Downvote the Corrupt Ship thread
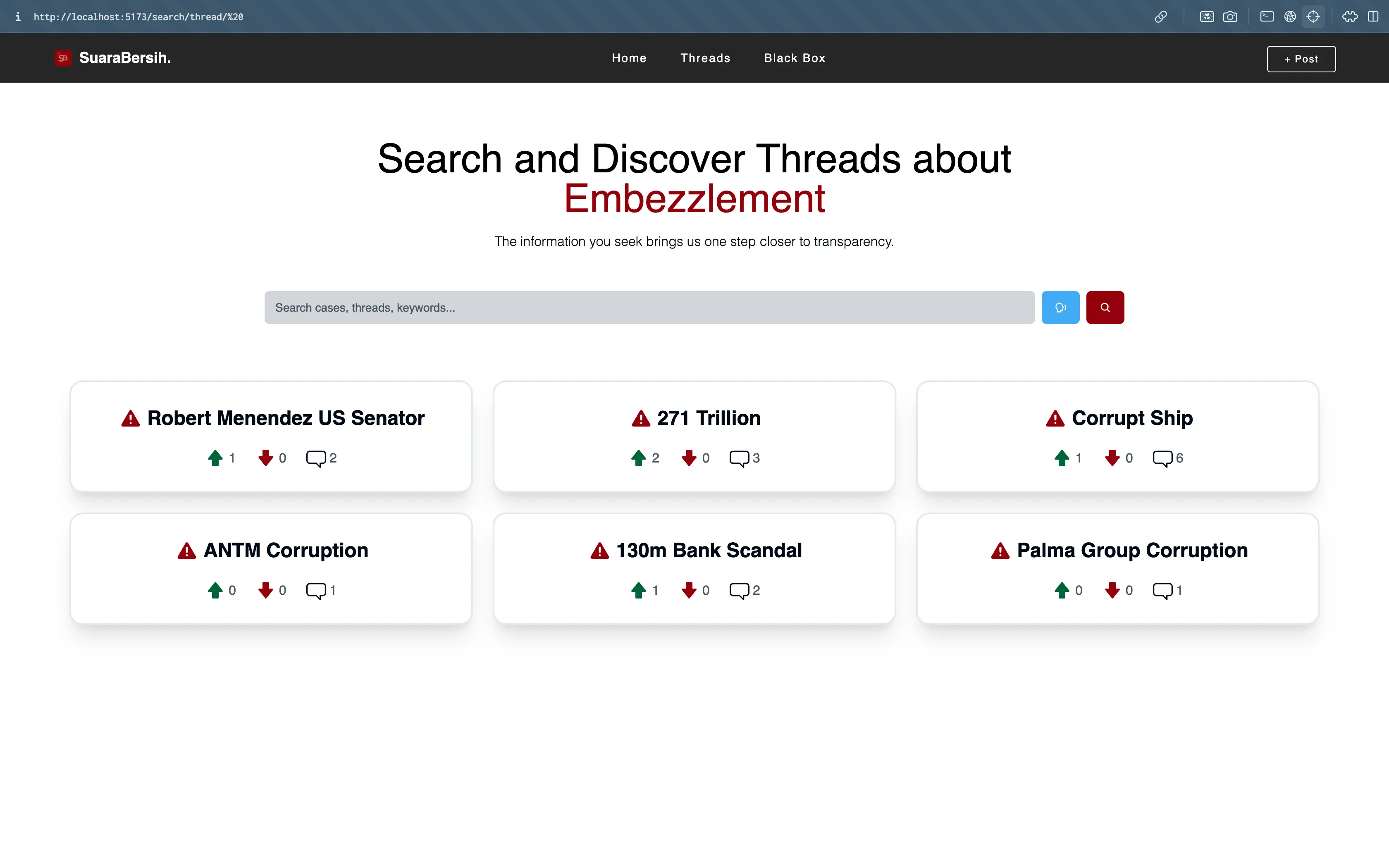The width and height of the screenshot is (1389, 868). [x=1112, y=458]
